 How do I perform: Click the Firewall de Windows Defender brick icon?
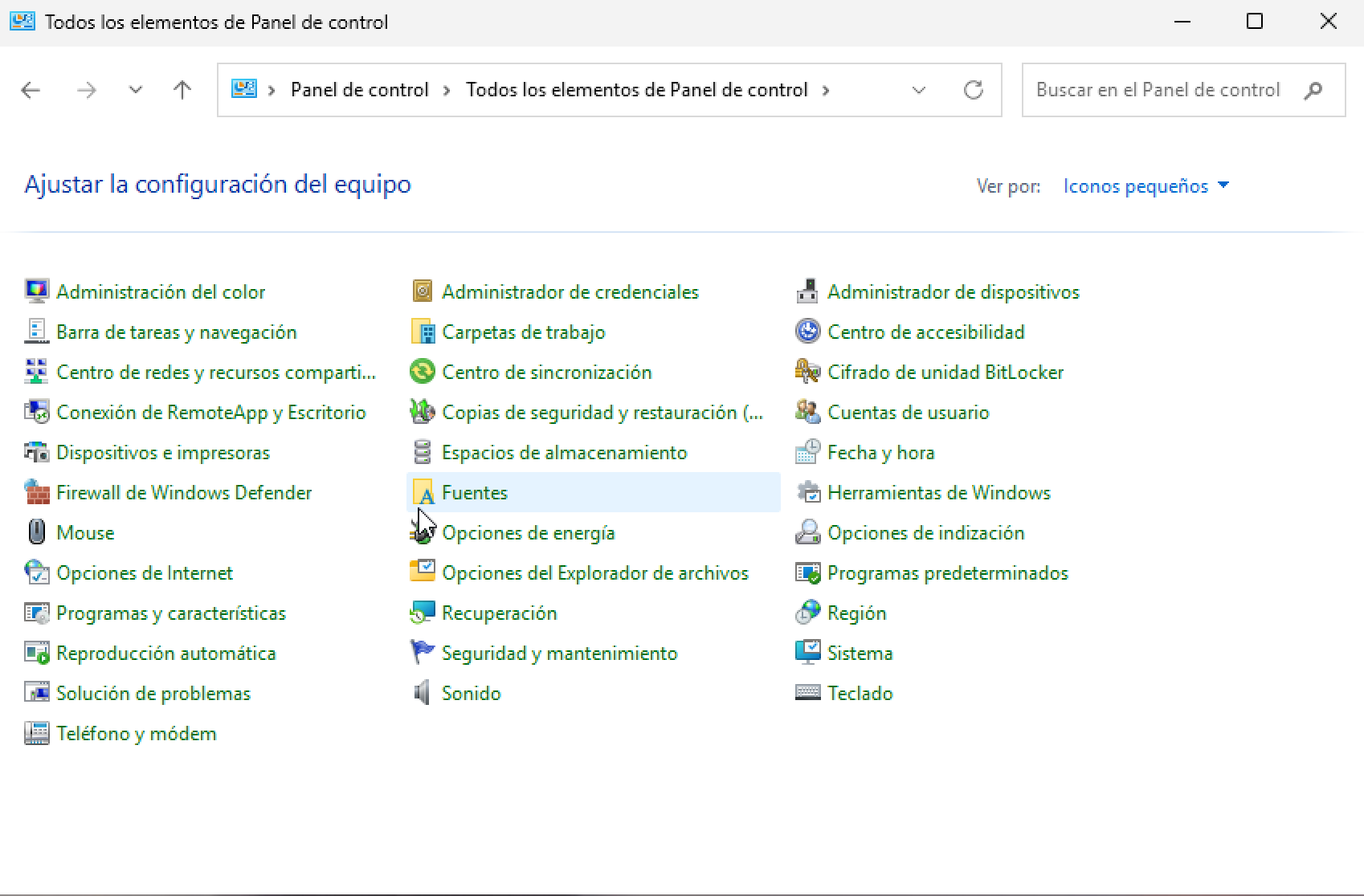point(36,492)
